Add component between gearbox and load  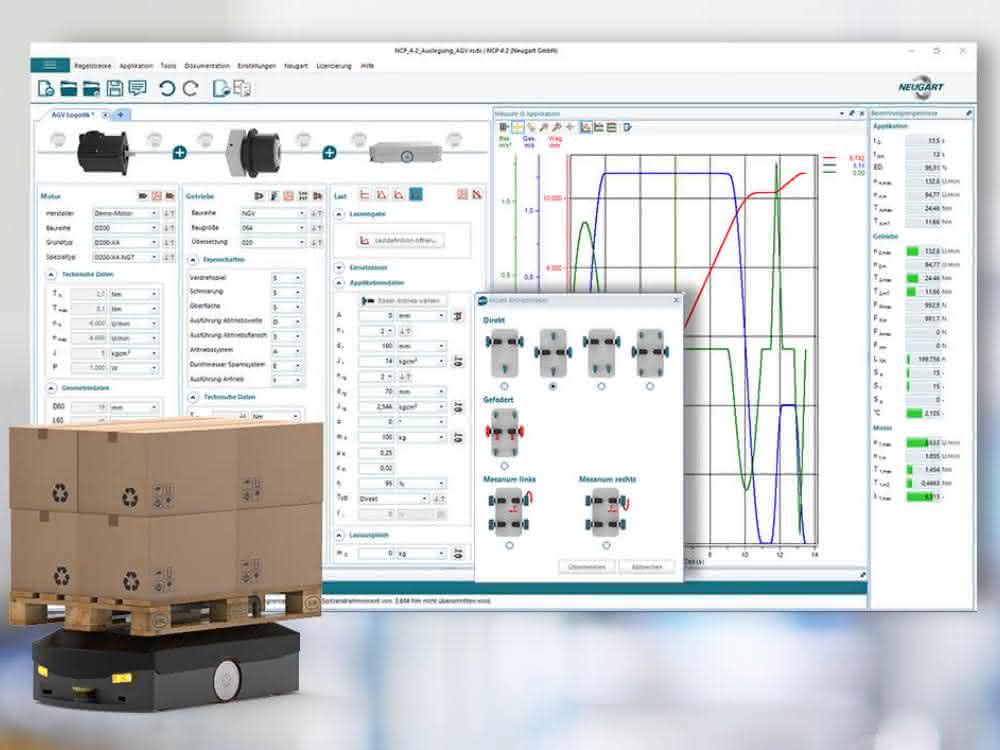tap(329, 153)
